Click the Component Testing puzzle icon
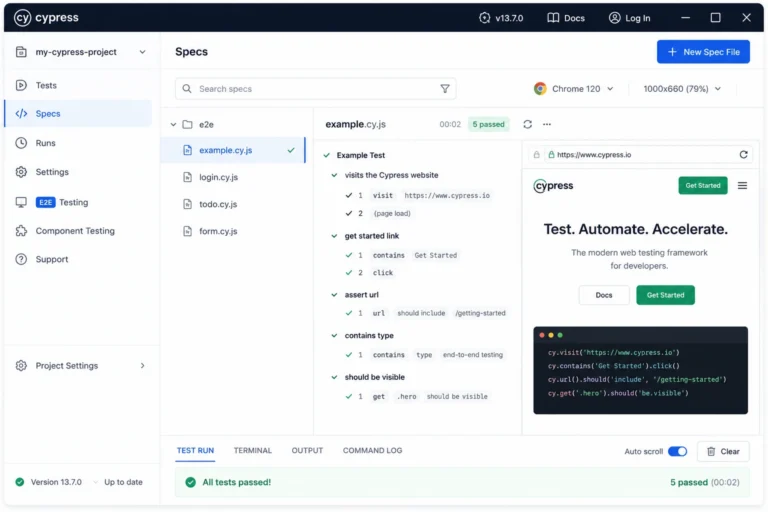Screen dimensions: 768x512 tap(21, 231)
